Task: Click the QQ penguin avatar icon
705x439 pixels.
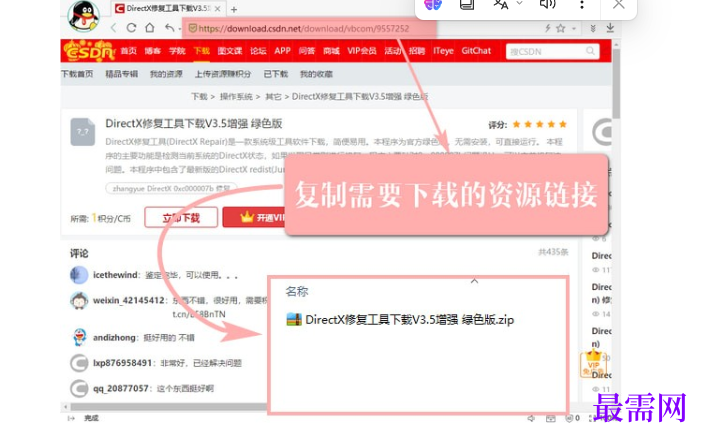Action: pyautogui.click(x=83, y=16)
